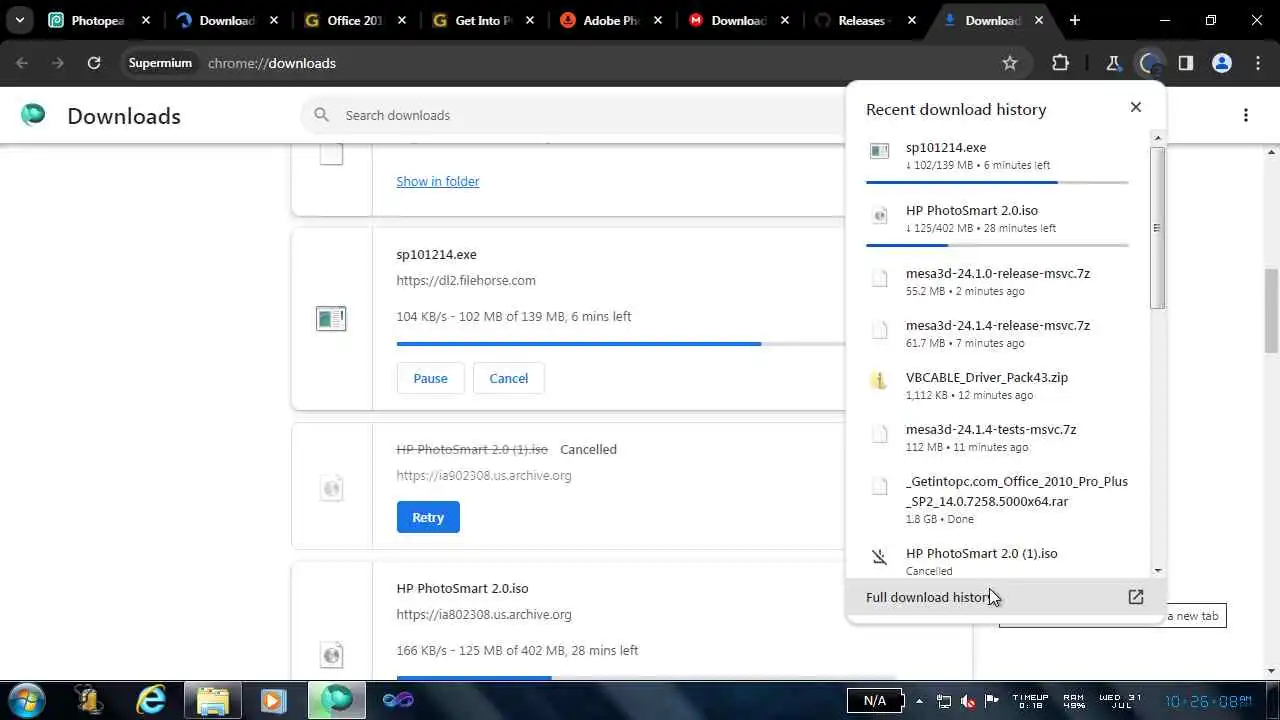Click HP PhotoSmart 2.0.iso title in page list
1280x720 pixels.
coord(462,588)
